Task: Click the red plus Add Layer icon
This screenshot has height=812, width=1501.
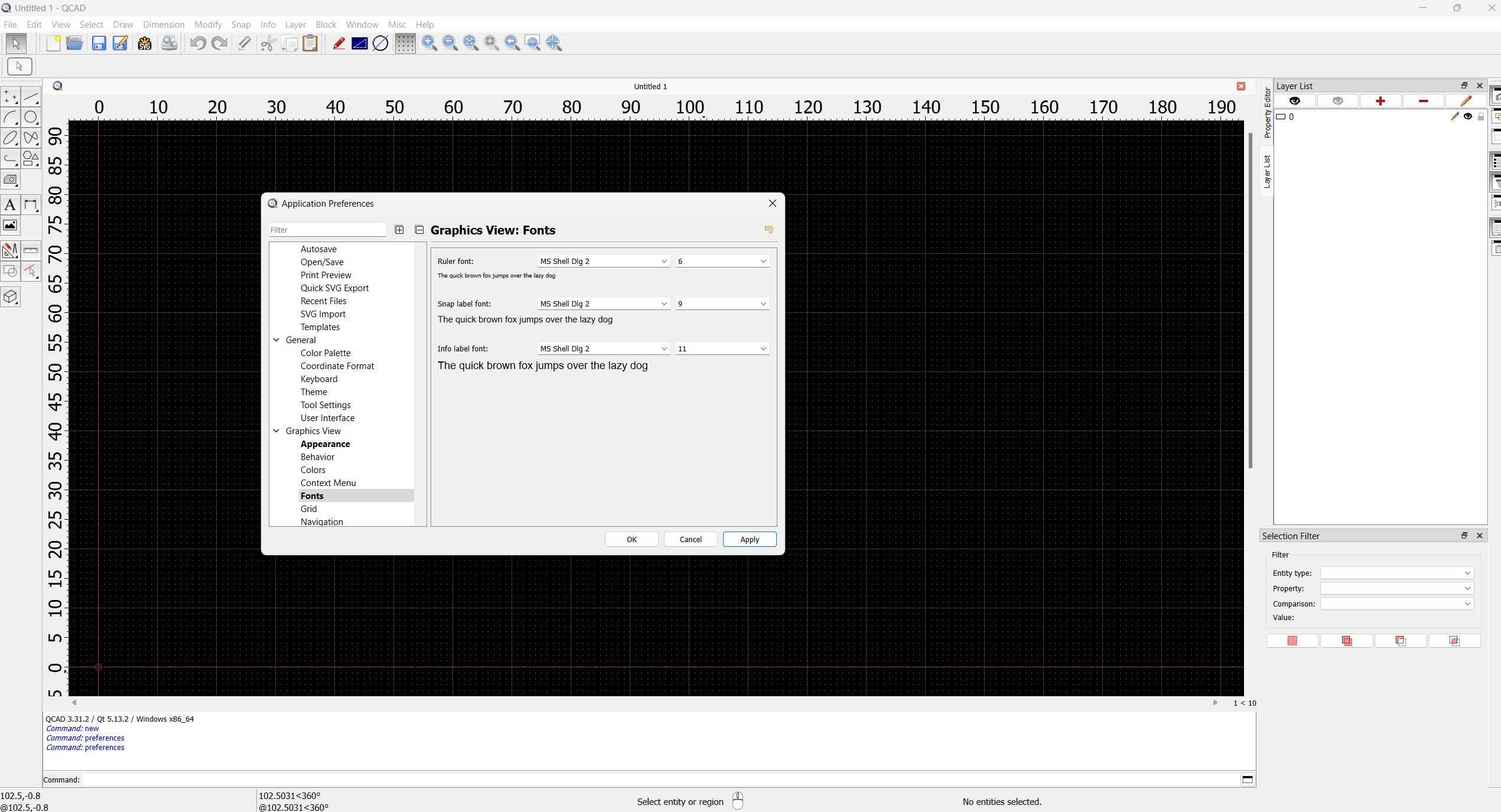Action: pos(1380,101)
